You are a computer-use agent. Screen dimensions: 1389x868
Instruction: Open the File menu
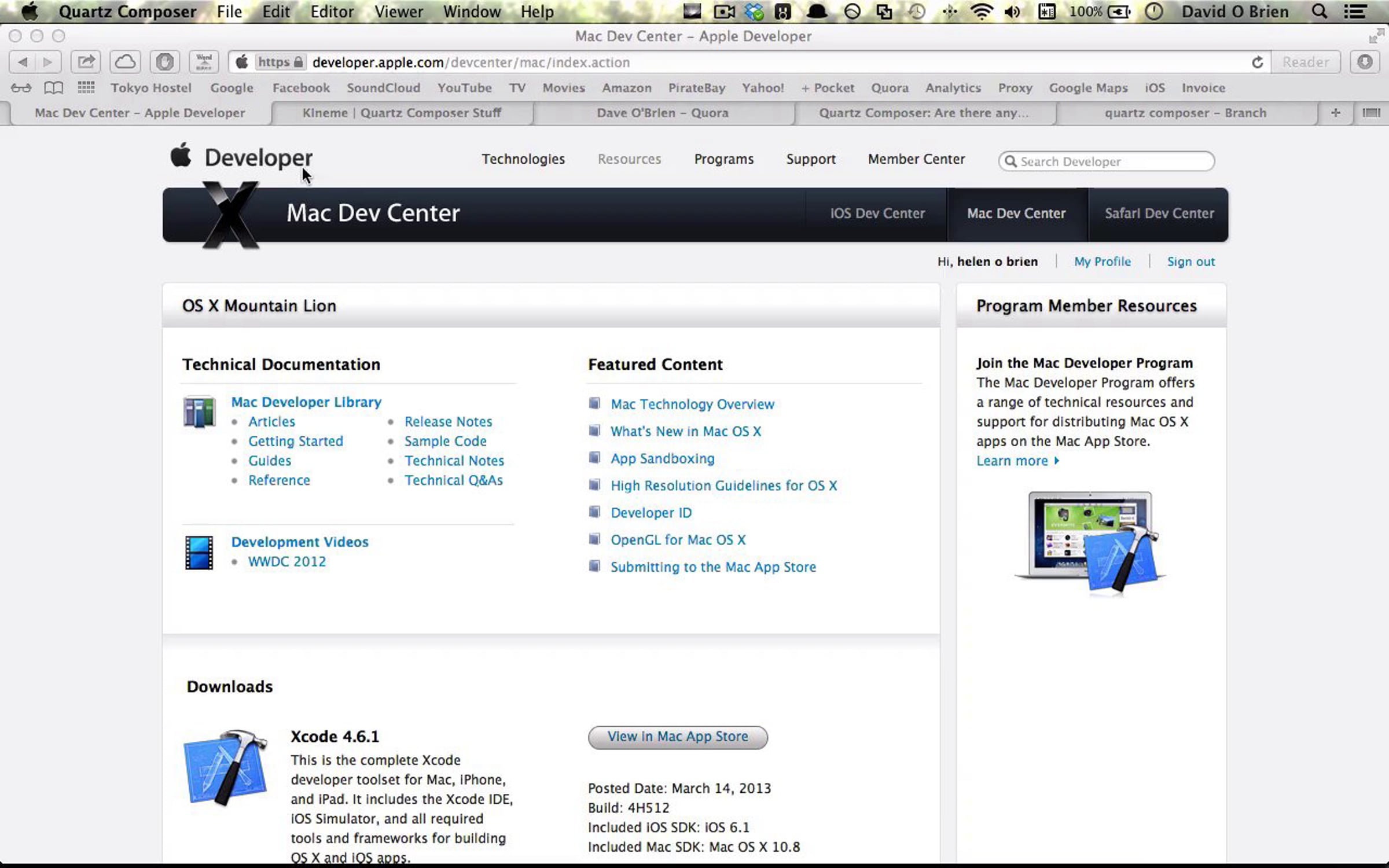pos(229,12)
